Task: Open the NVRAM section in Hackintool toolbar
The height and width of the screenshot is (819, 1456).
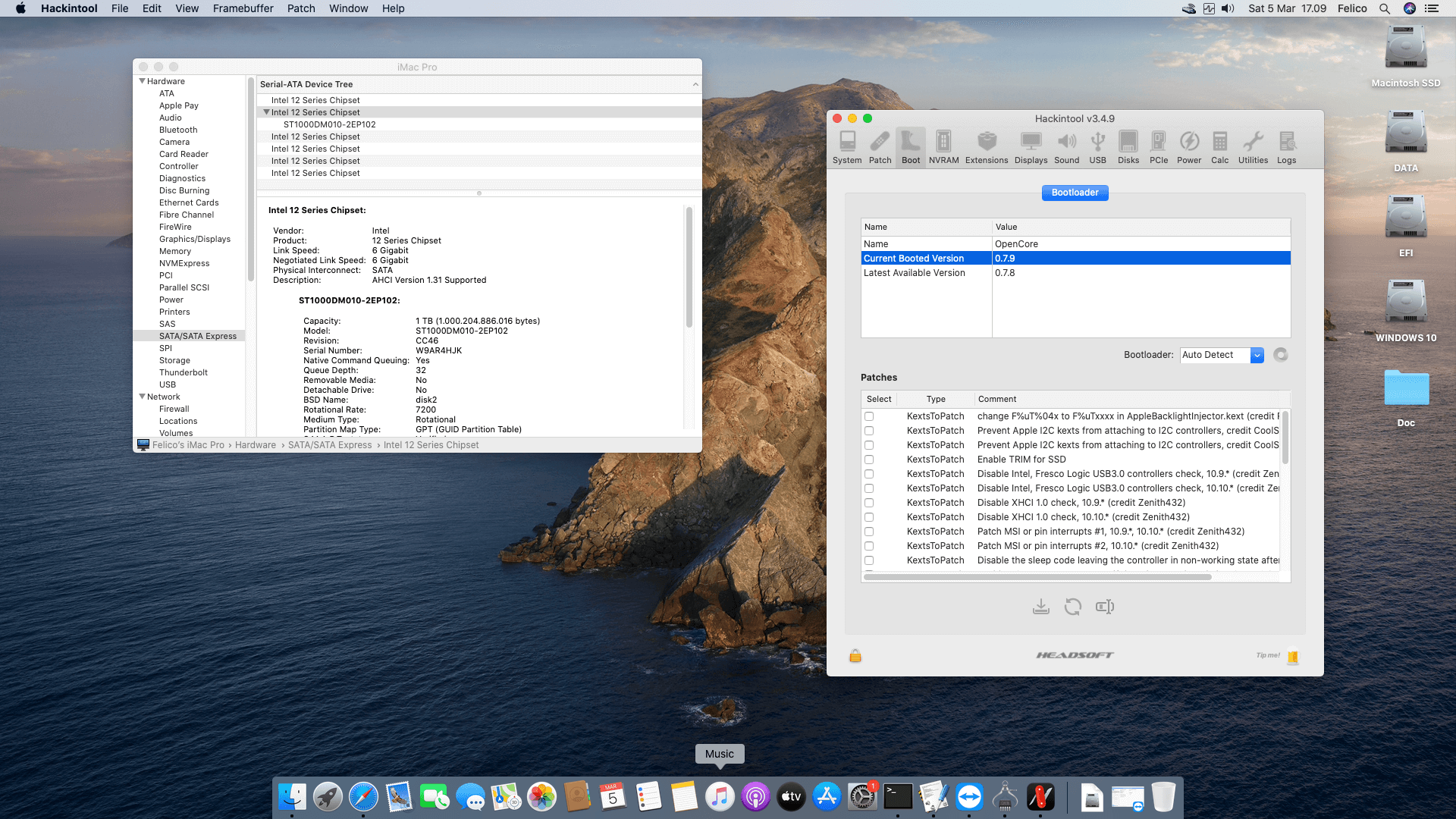Action: pos(943,147)
